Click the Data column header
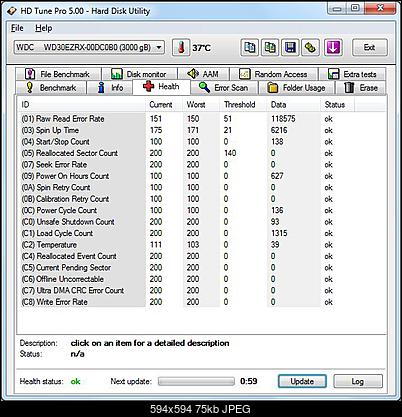The image size is (402, 417). pos(293,105)
